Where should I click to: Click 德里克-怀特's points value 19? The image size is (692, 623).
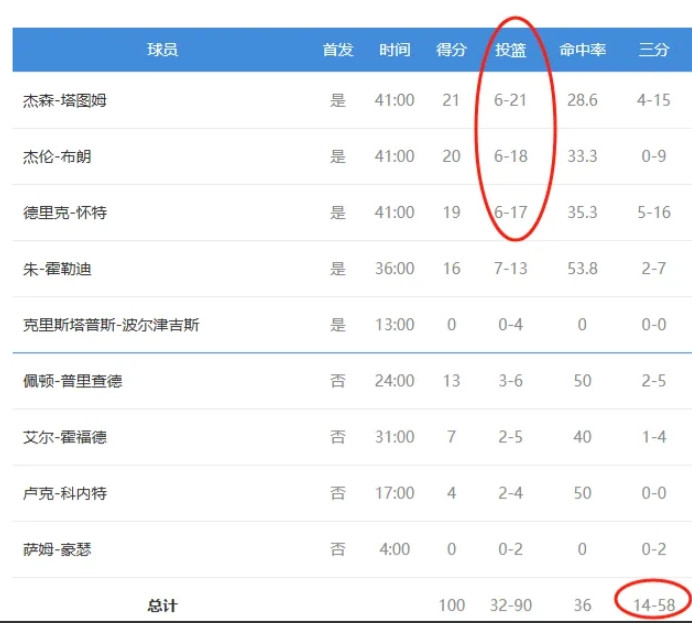[451, 212]
